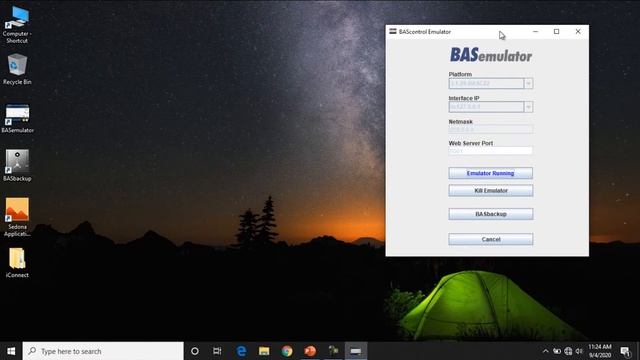Click the BAScontrol Emulator title bar icon
This screenshot has width=640, height=360.
click(393, 31)
